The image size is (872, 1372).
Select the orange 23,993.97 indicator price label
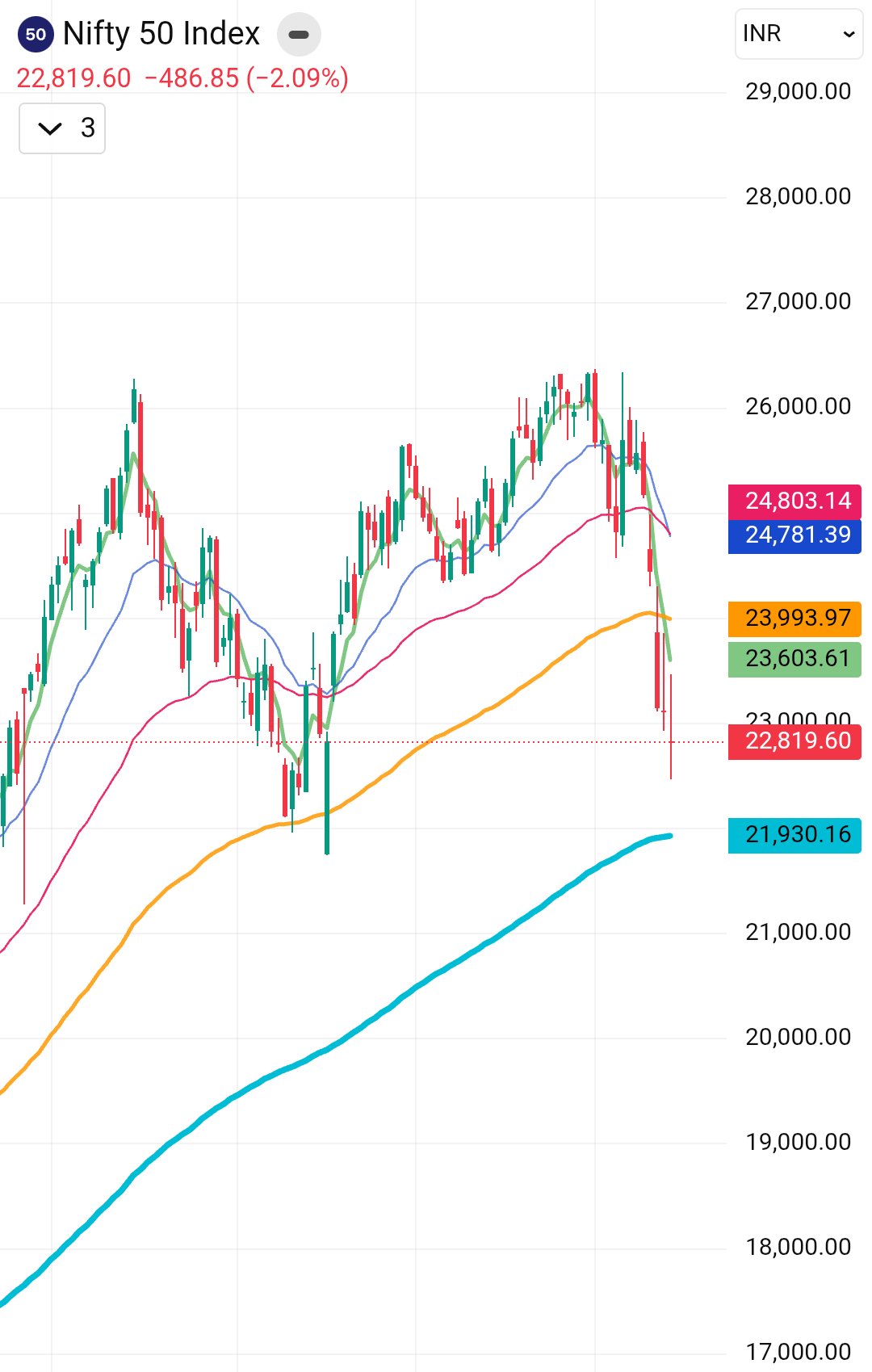pos(795,619)
